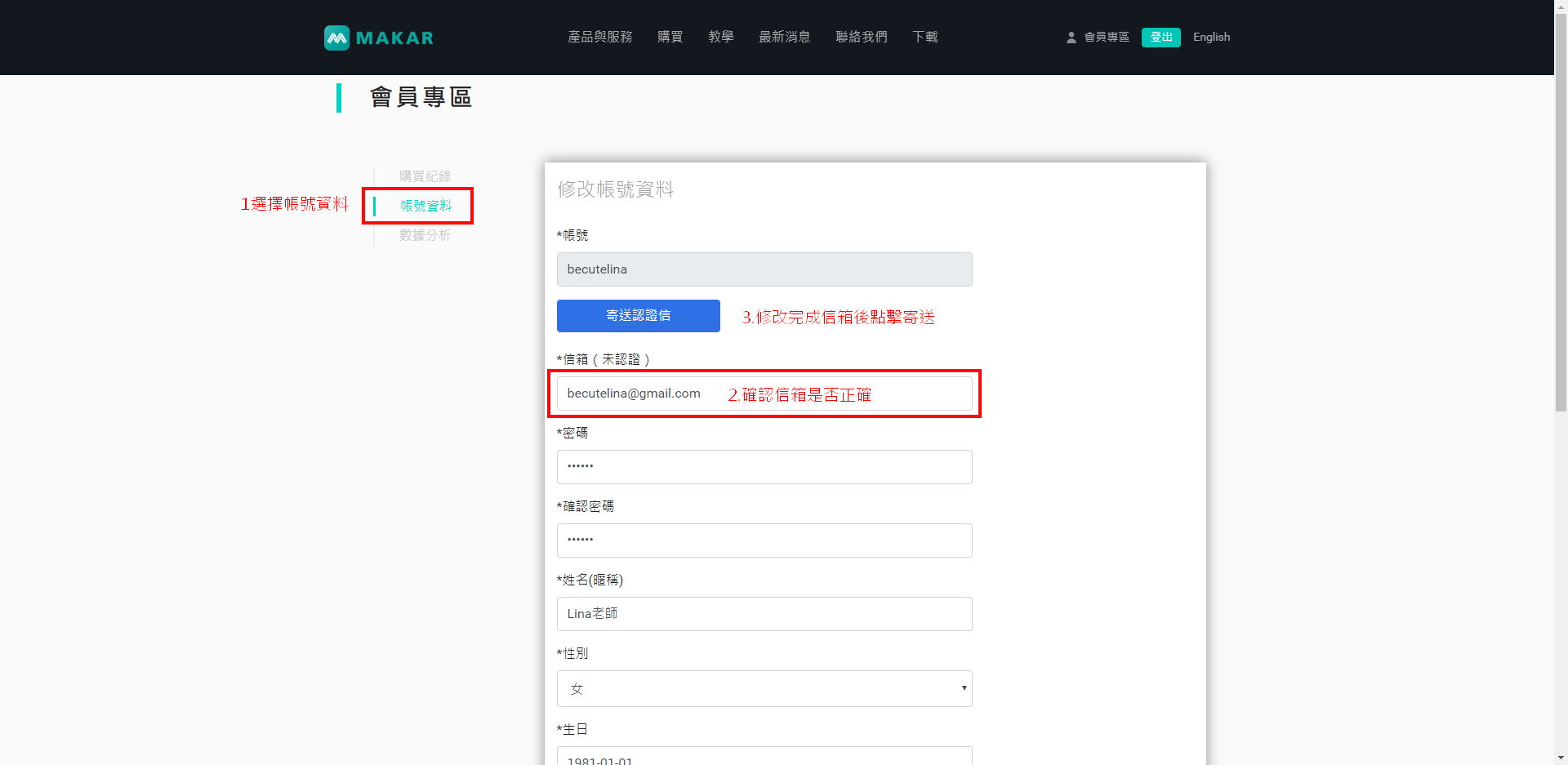Open the 產品與服務 menu
The image size is (1568, 765).
point(599,37)
